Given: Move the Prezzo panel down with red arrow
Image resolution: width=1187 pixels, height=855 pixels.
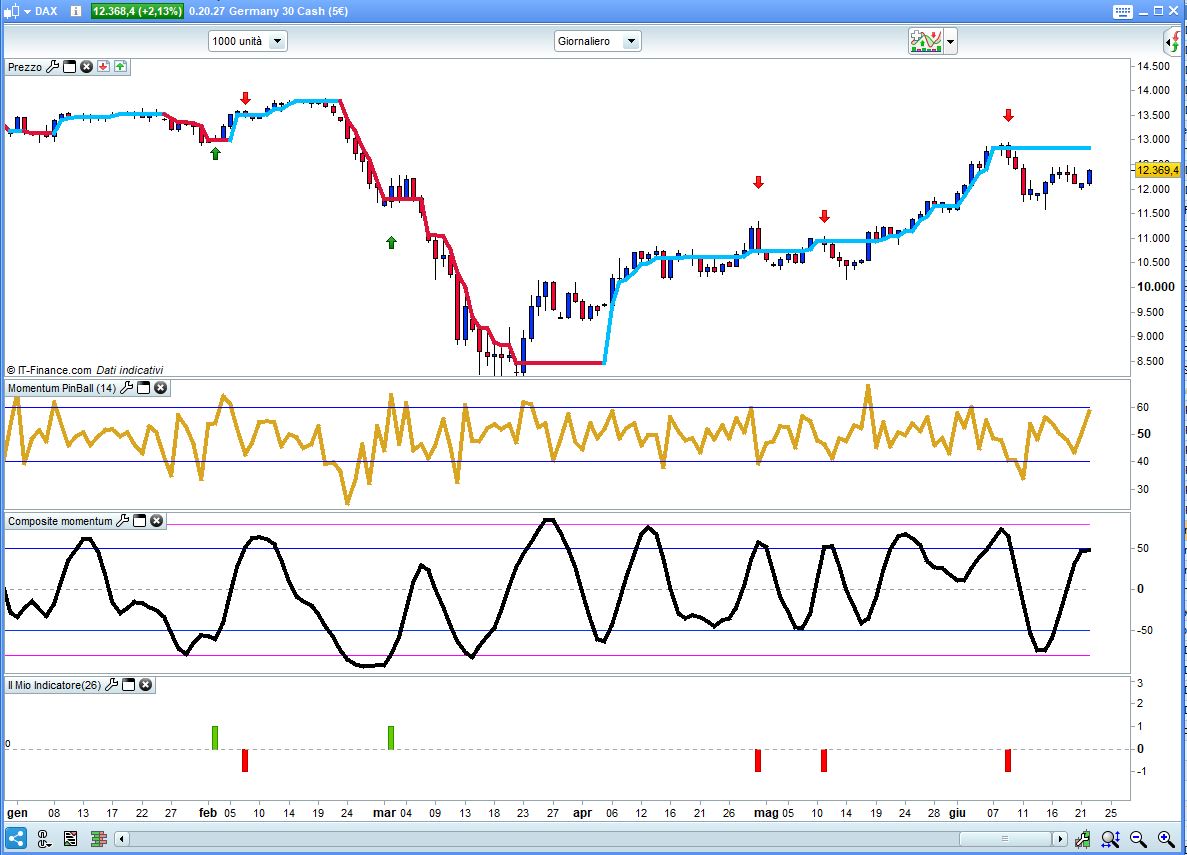Looking at the screenshot, I should point(103,67).
